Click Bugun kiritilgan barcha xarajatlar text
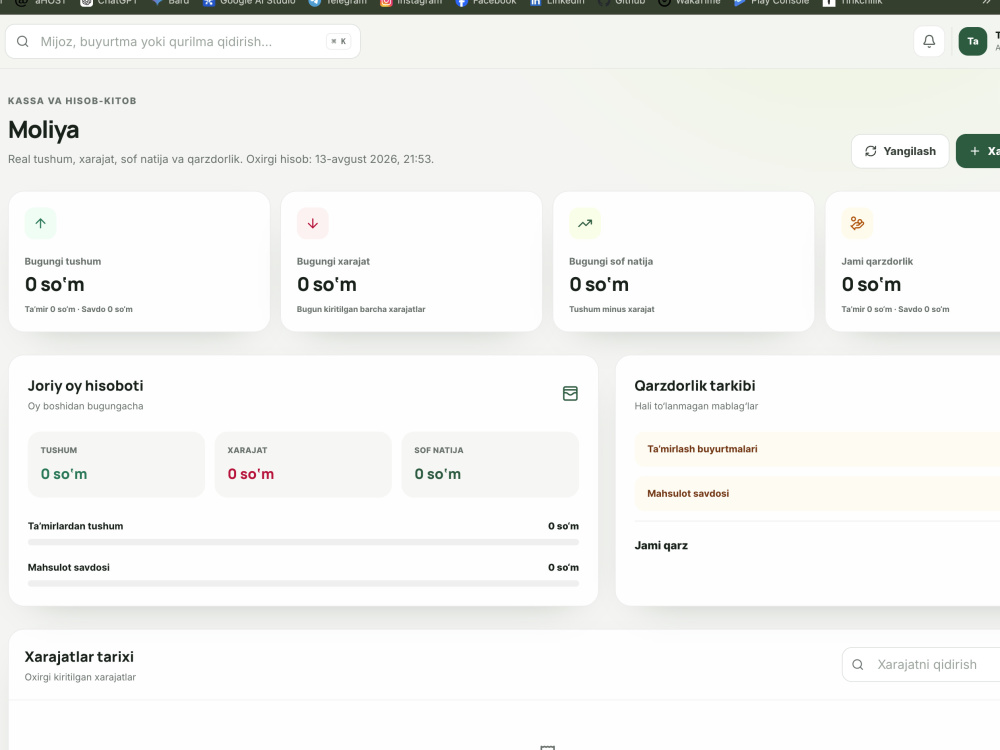Screen dimensions: 1000x750 [x=361, y=309]
